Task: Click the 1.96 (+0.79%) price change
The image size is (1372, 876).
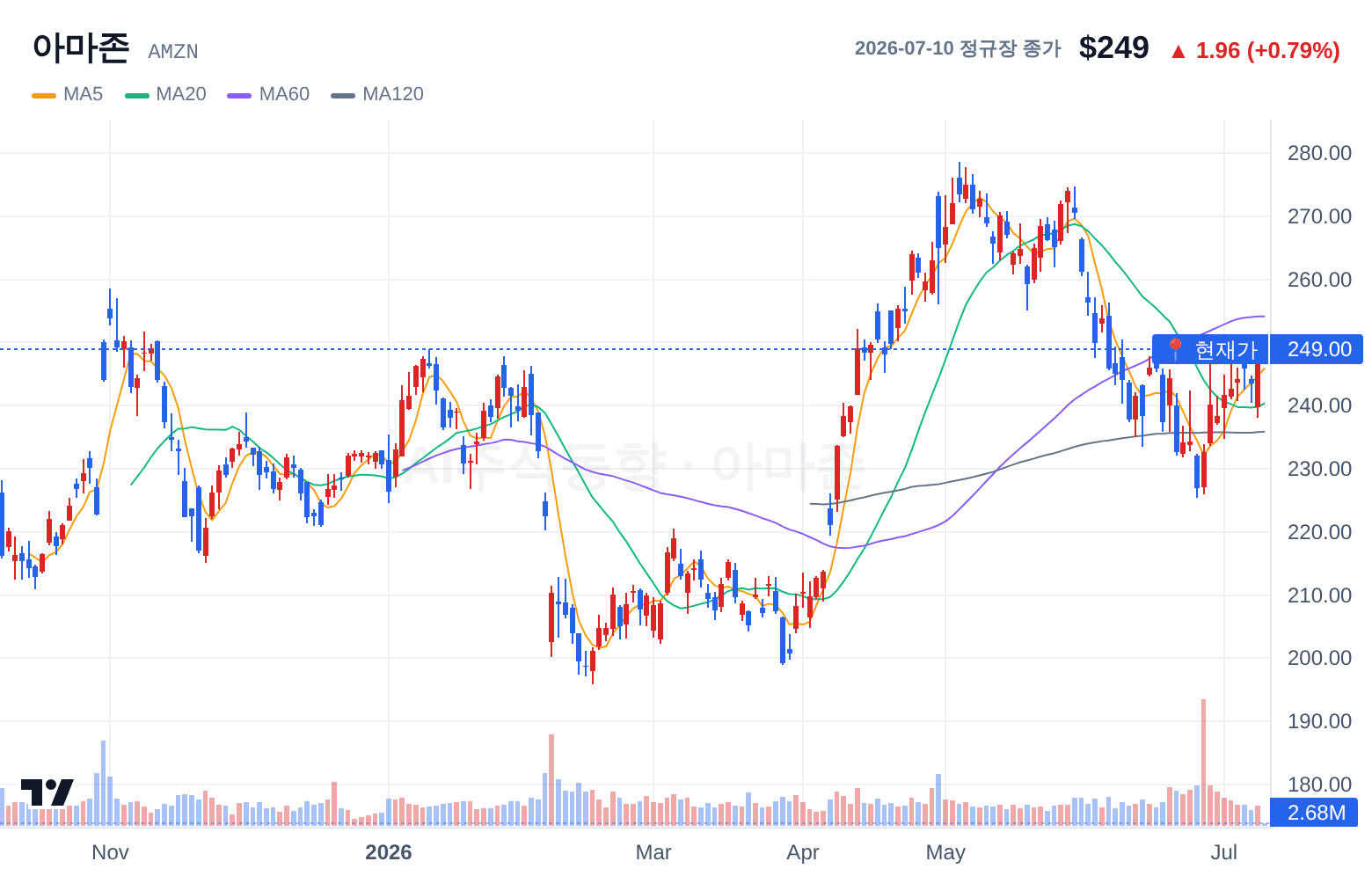Action: (x=1267, y=50)
